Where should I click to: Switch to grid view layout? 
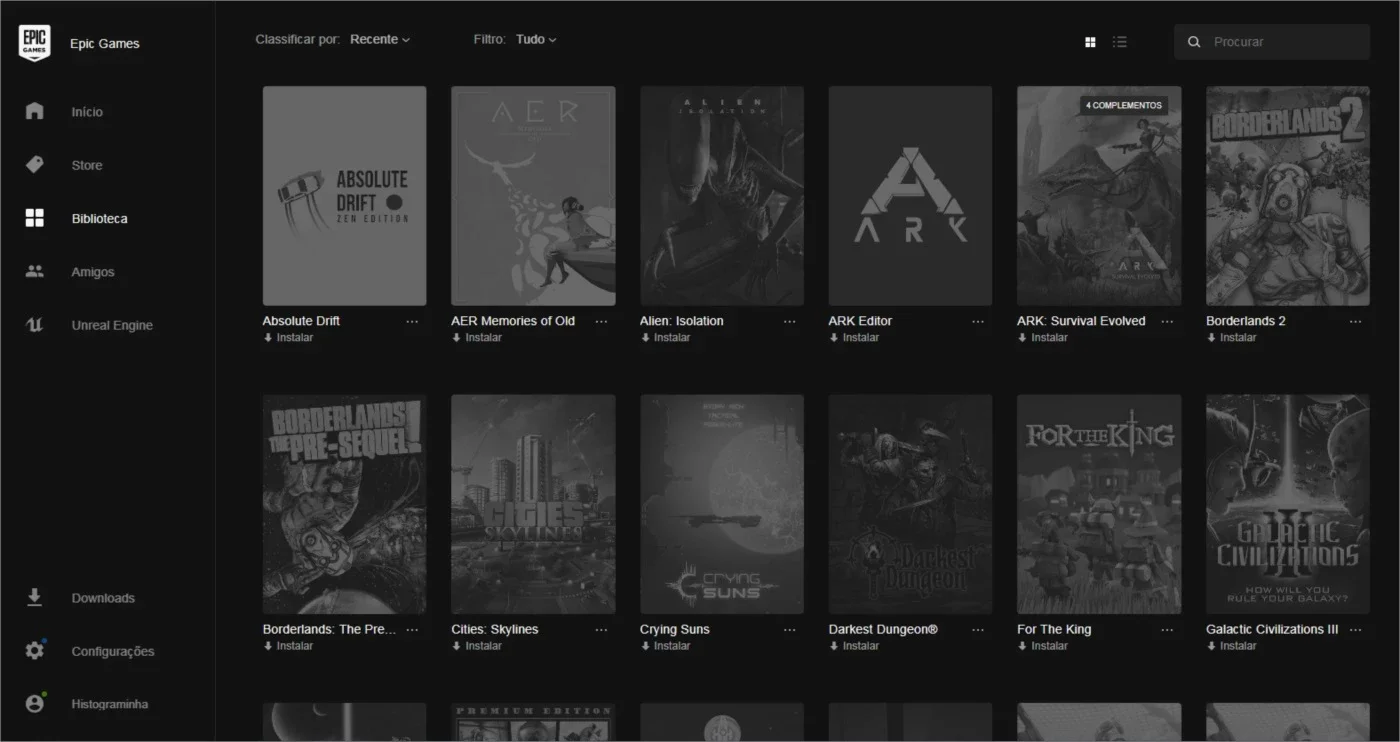pos(1090,42)
